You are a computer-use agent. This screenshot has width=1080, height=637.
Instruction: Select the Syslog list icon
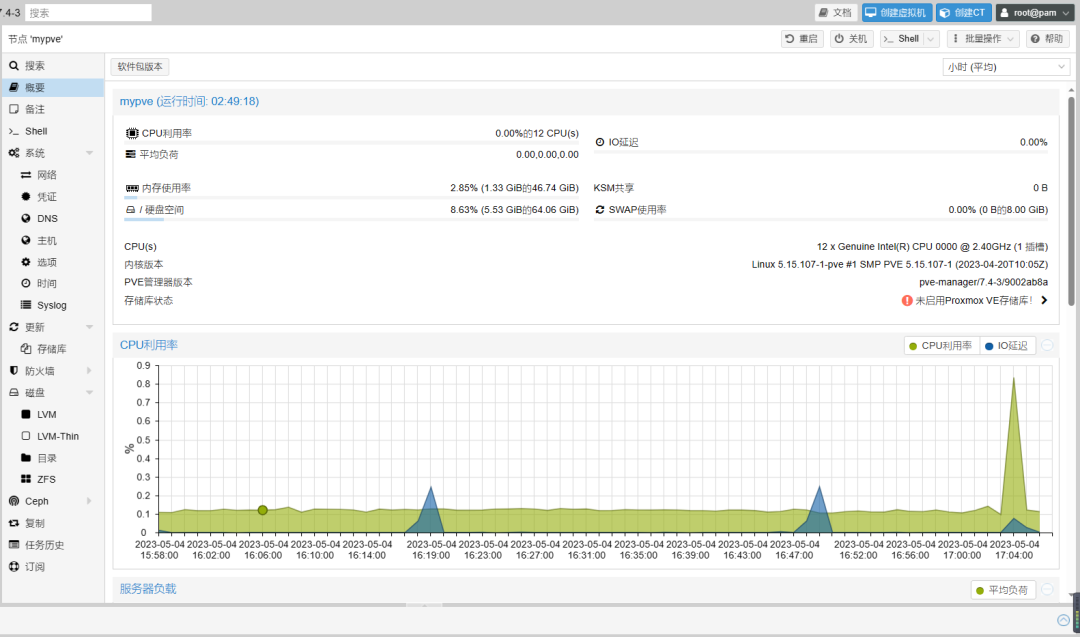point(26,305)
